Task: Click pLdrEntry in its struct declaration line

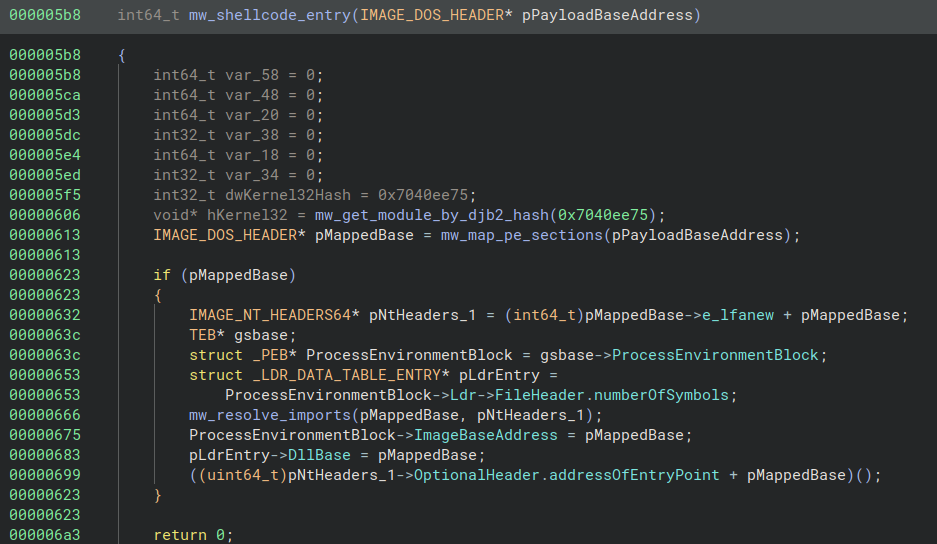Action: (499, 375)
